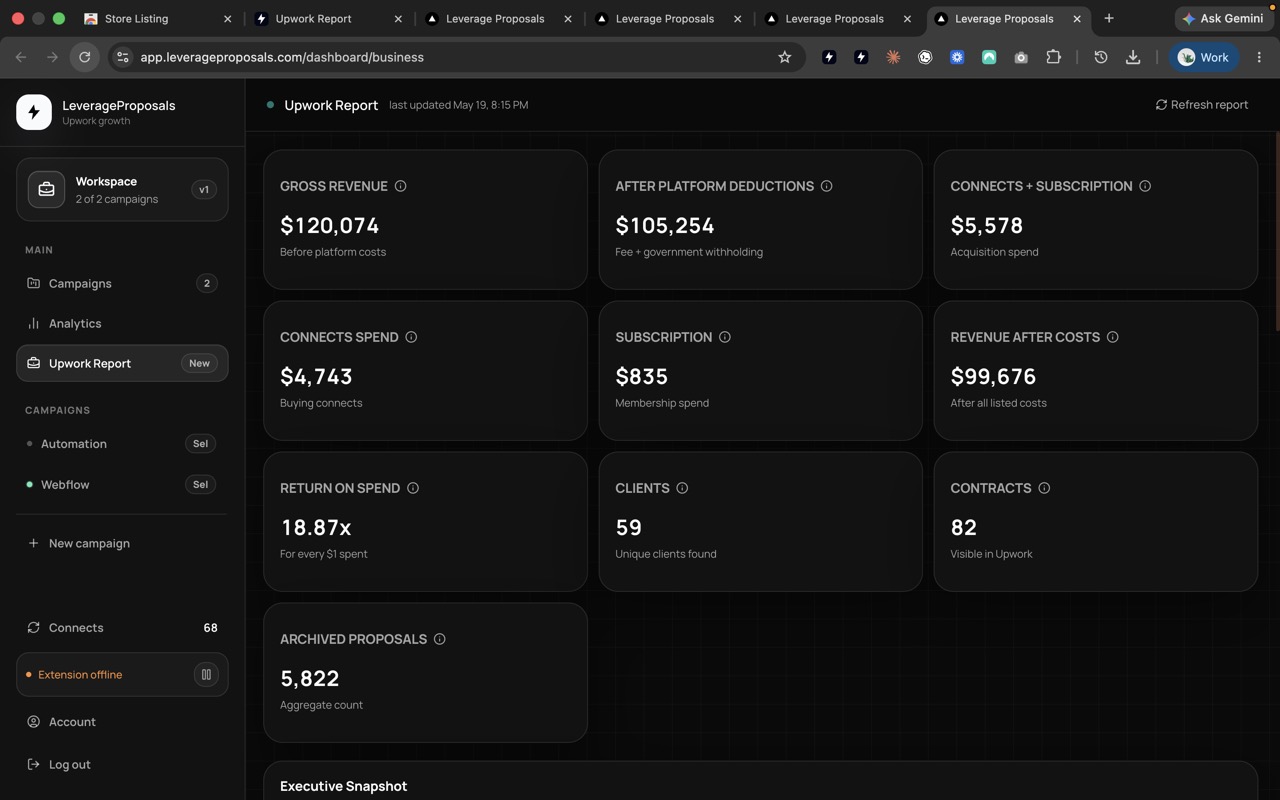The height and width of the screenshot is (800, 1280).
Task: Click the address bar URL field
Action: click(455, 57)
